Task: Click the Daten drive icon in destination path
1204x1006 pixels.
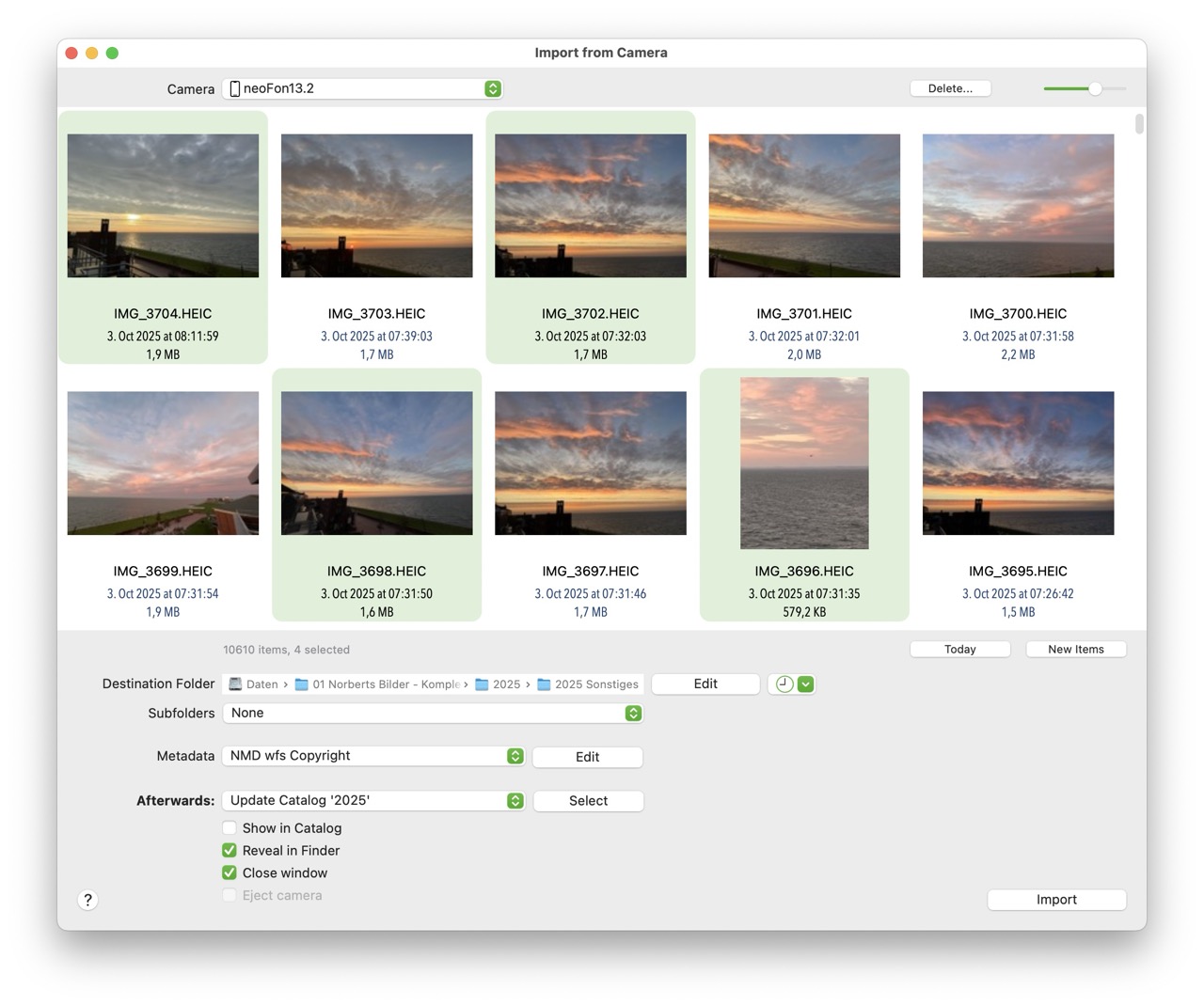Action: 236,684
